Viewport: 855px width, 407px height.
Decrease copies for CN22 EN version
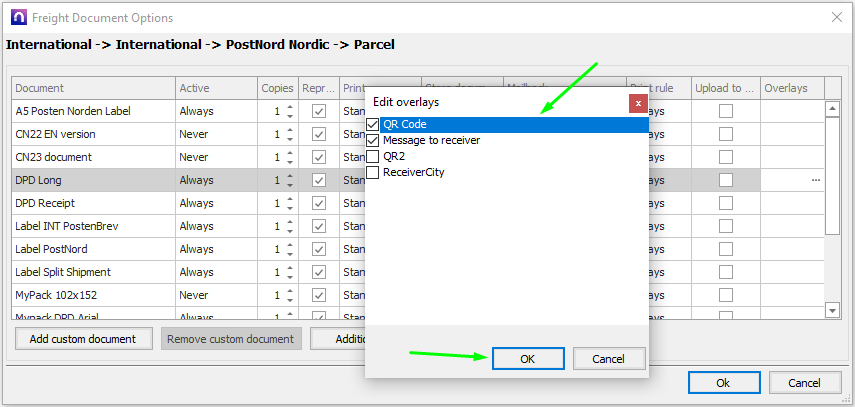[x=290, y=138]
